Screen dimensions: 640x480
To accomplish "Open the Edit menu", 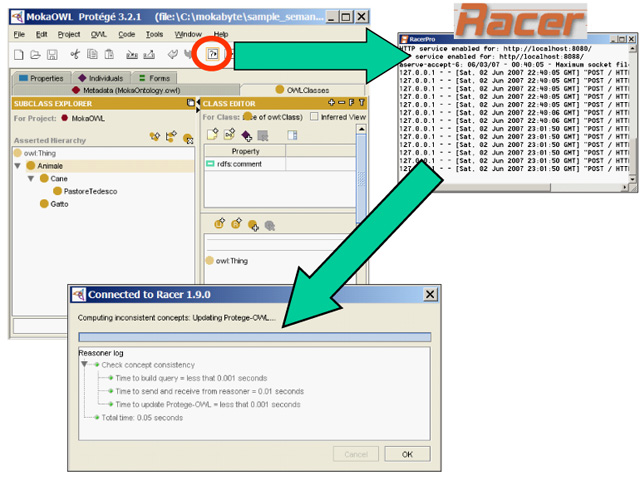I will (42, 34).
